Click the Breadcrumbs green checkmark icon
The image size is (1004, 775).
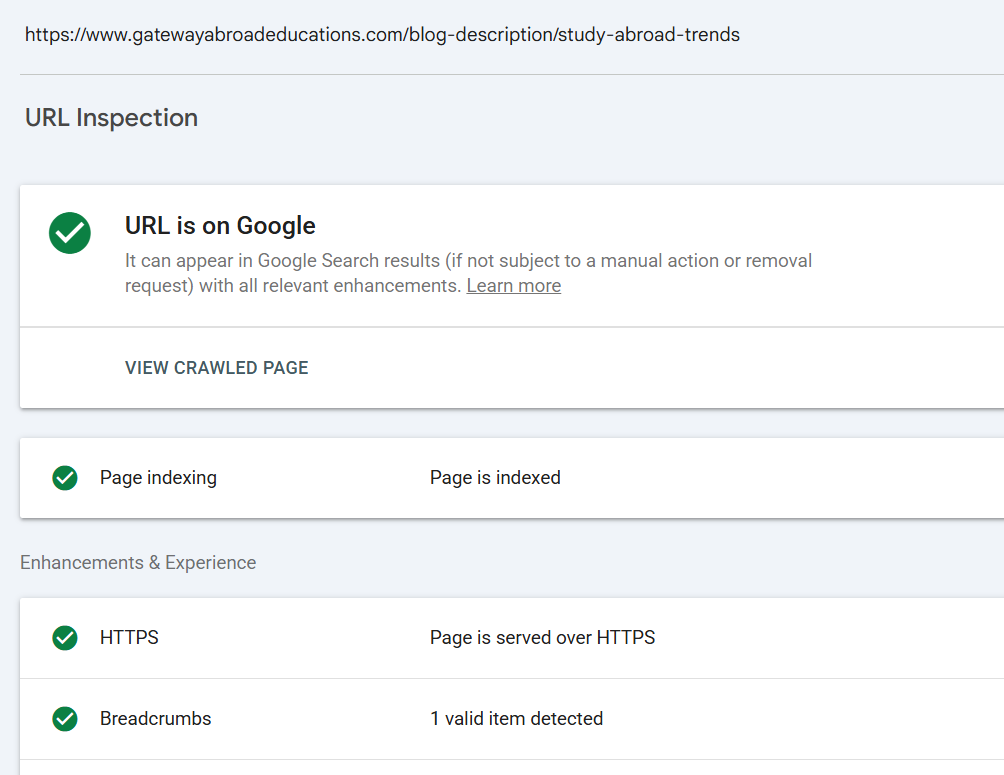point(65,719)
